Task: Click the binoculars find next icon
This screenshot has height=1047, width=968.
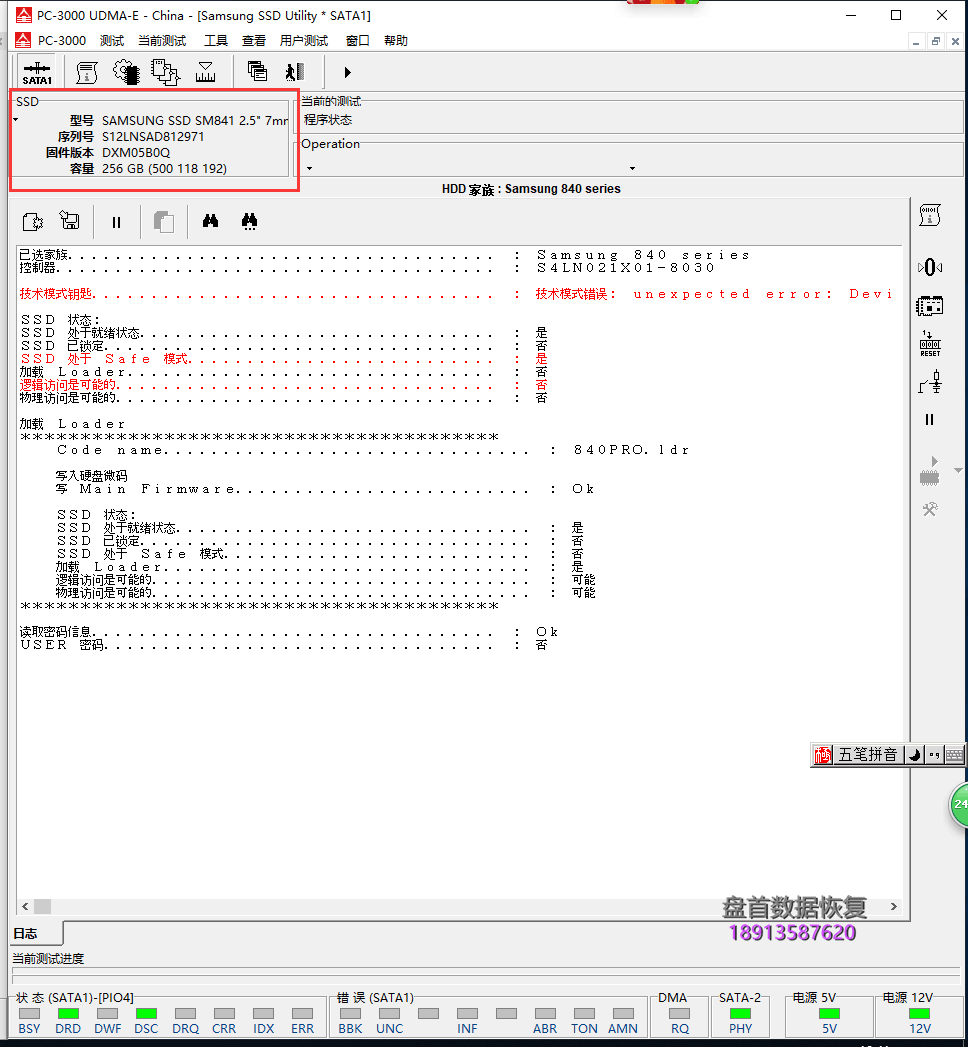Action: 250,221
